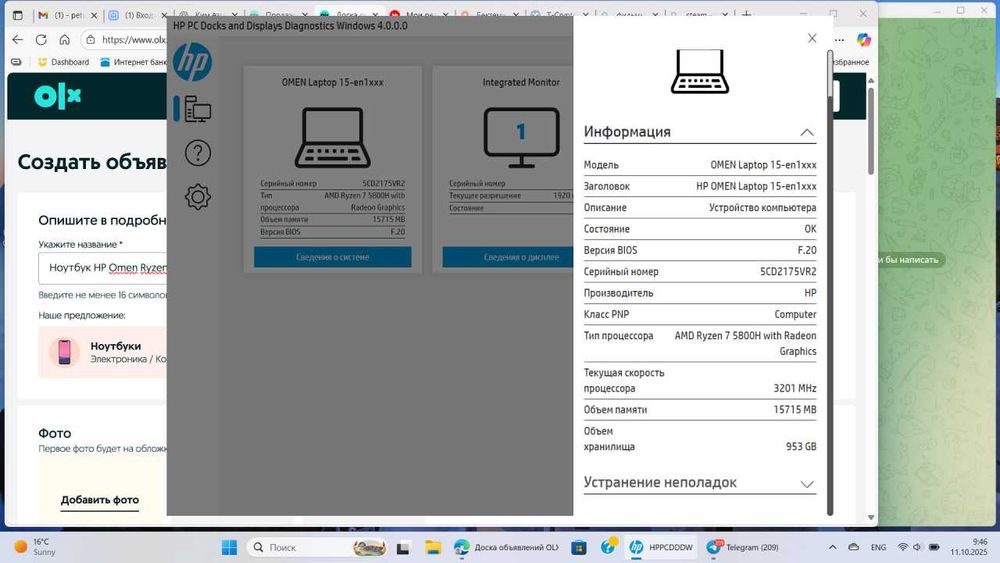The image size is (1000, 563).
Task: Go back in the browser
Action: coord(18,40)
